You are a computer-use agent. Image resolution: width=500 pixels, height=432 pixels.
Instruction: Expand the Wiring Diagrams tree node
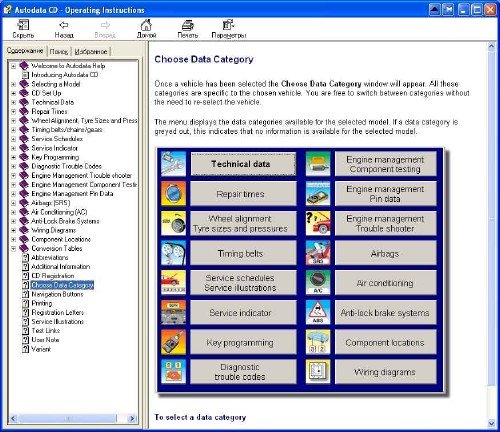point(13,230)
